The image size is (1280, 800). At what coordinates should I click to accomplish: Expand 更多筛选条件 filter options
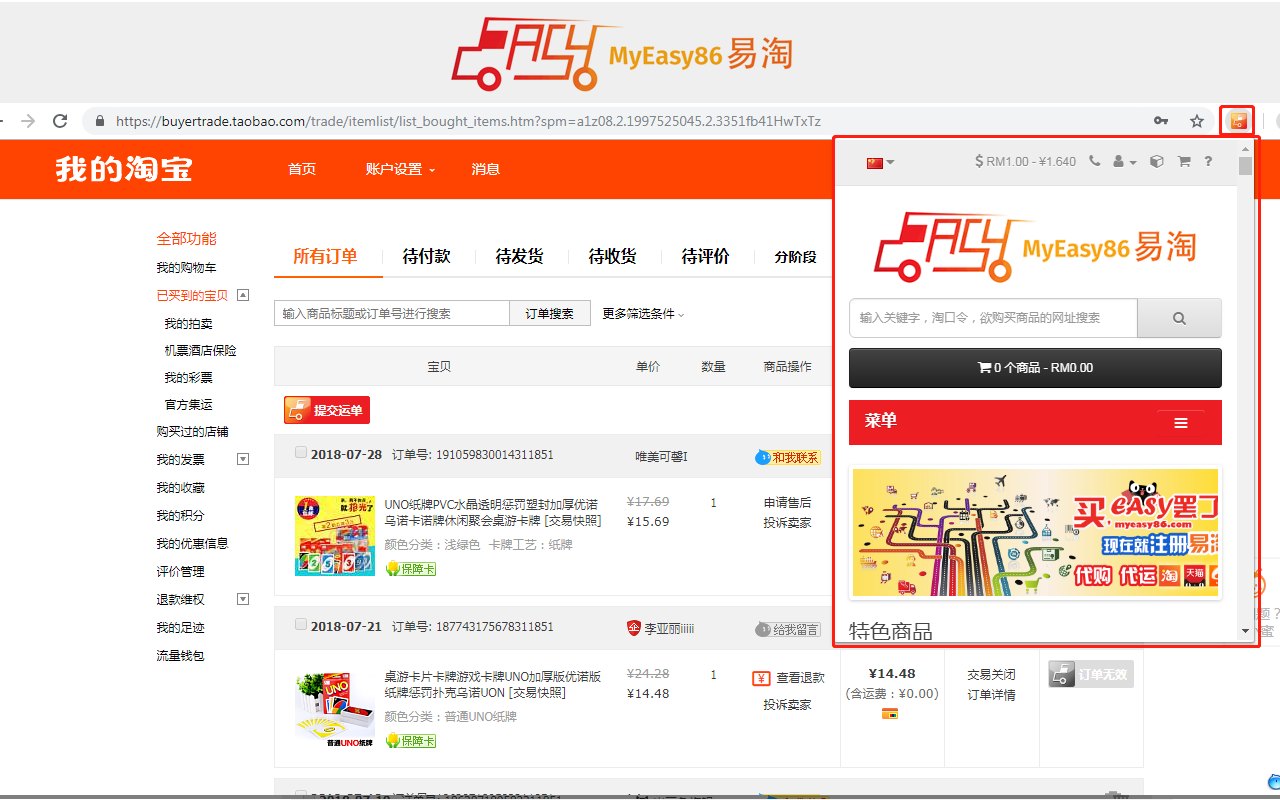(643, 313)
